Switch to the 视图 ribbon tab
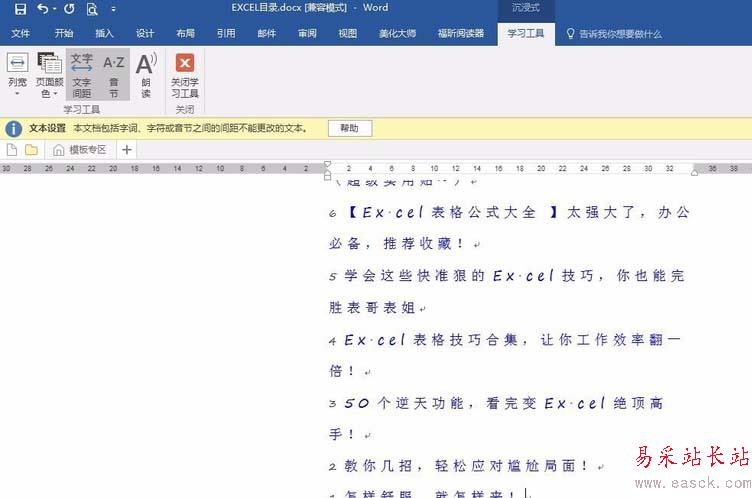This screenshot has width=752, height=498. coord(348,33)
